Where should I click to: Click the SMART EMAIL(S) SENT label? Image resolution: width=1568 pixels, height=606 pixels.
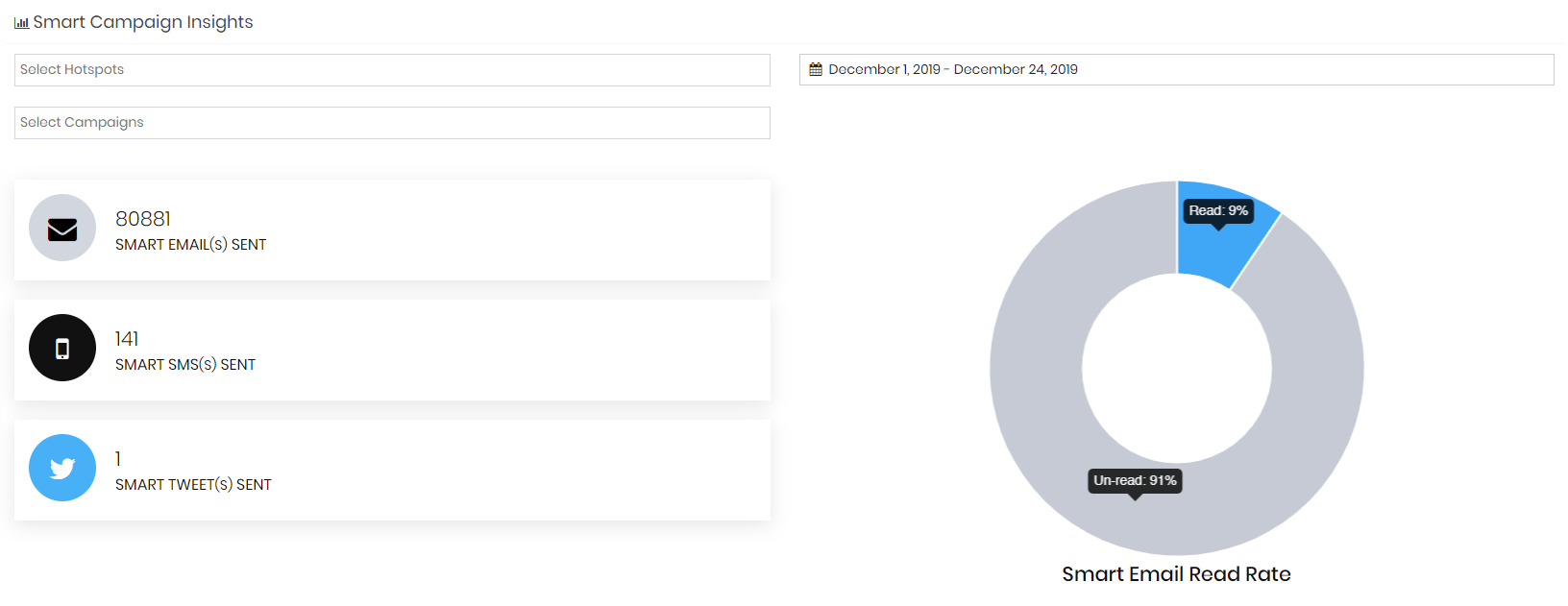[x=190, y=245]
